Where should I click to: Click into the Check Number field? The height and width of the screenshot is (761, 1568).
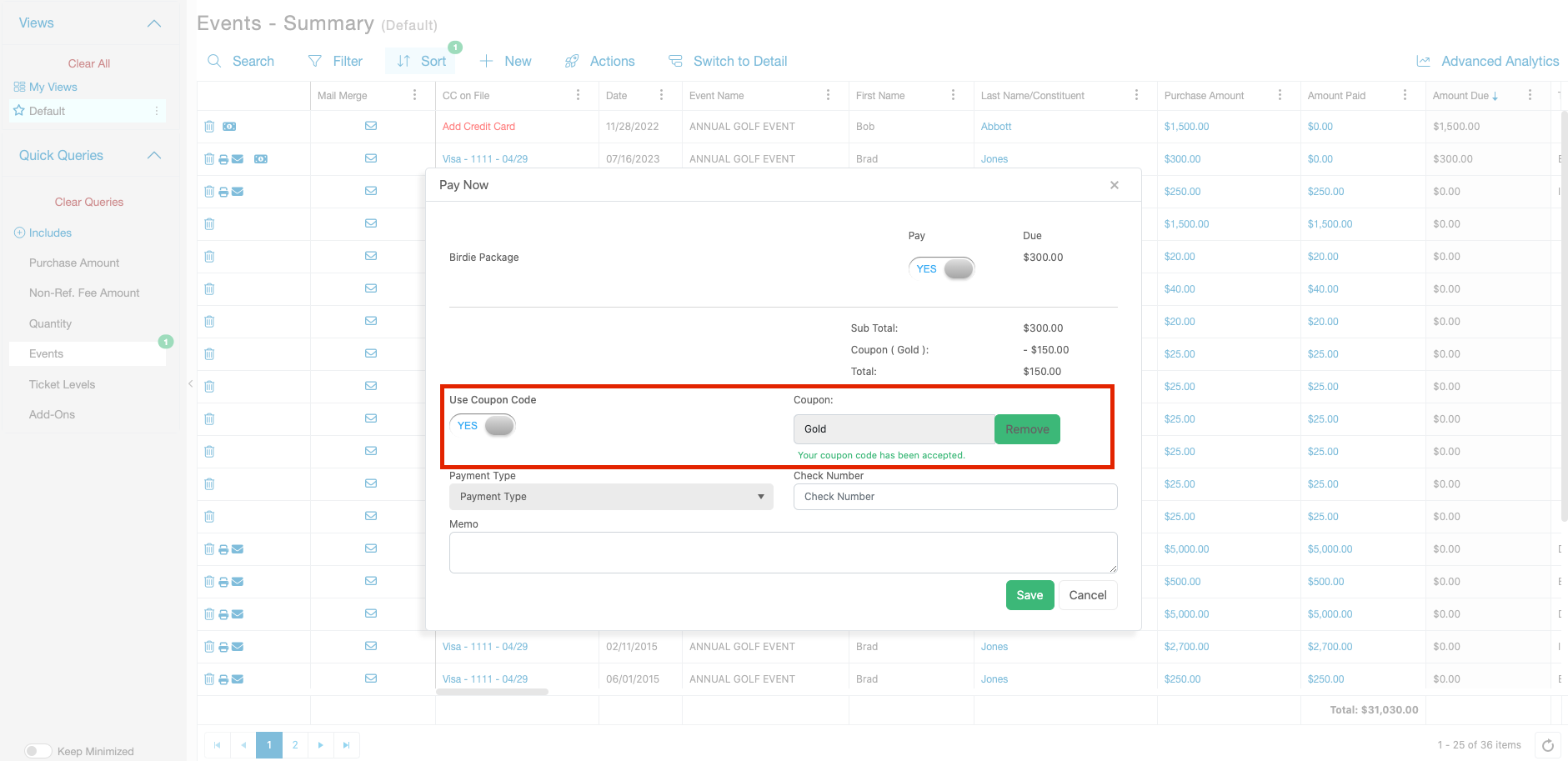pyautogui.click(x=955, y=497)
